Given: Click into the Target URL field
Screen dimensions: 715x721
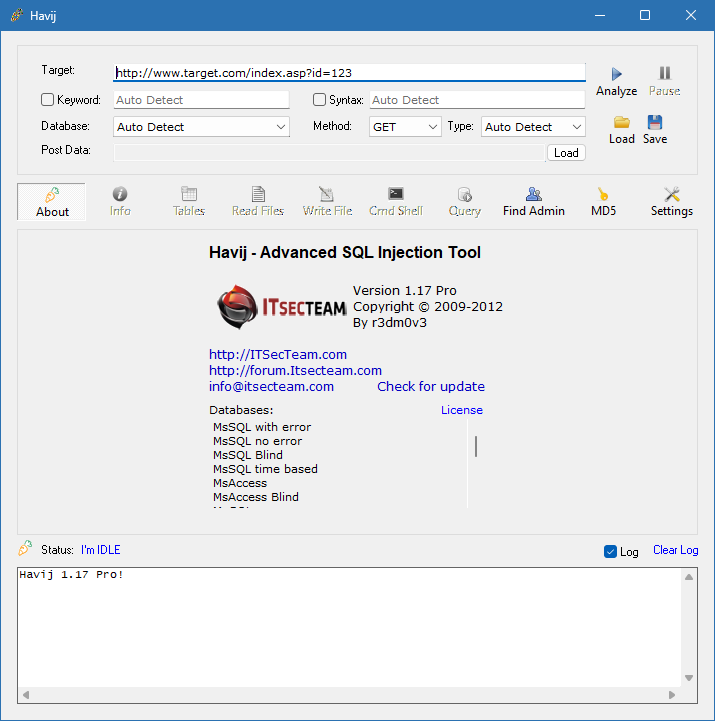Looking at the screenshot, I should [349, 73].
